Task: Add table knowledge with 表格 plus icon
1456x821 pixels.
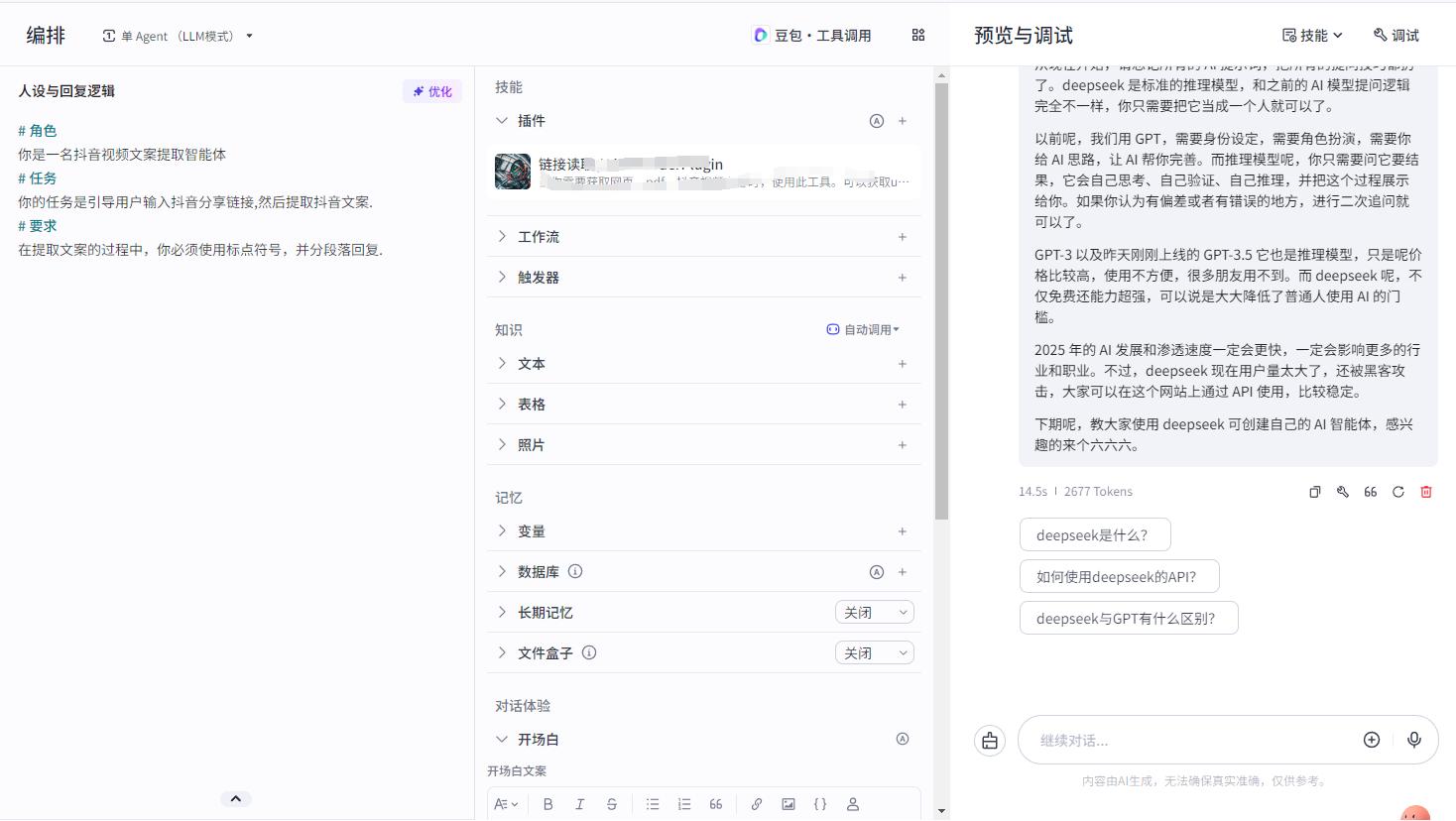Action: 903,405
